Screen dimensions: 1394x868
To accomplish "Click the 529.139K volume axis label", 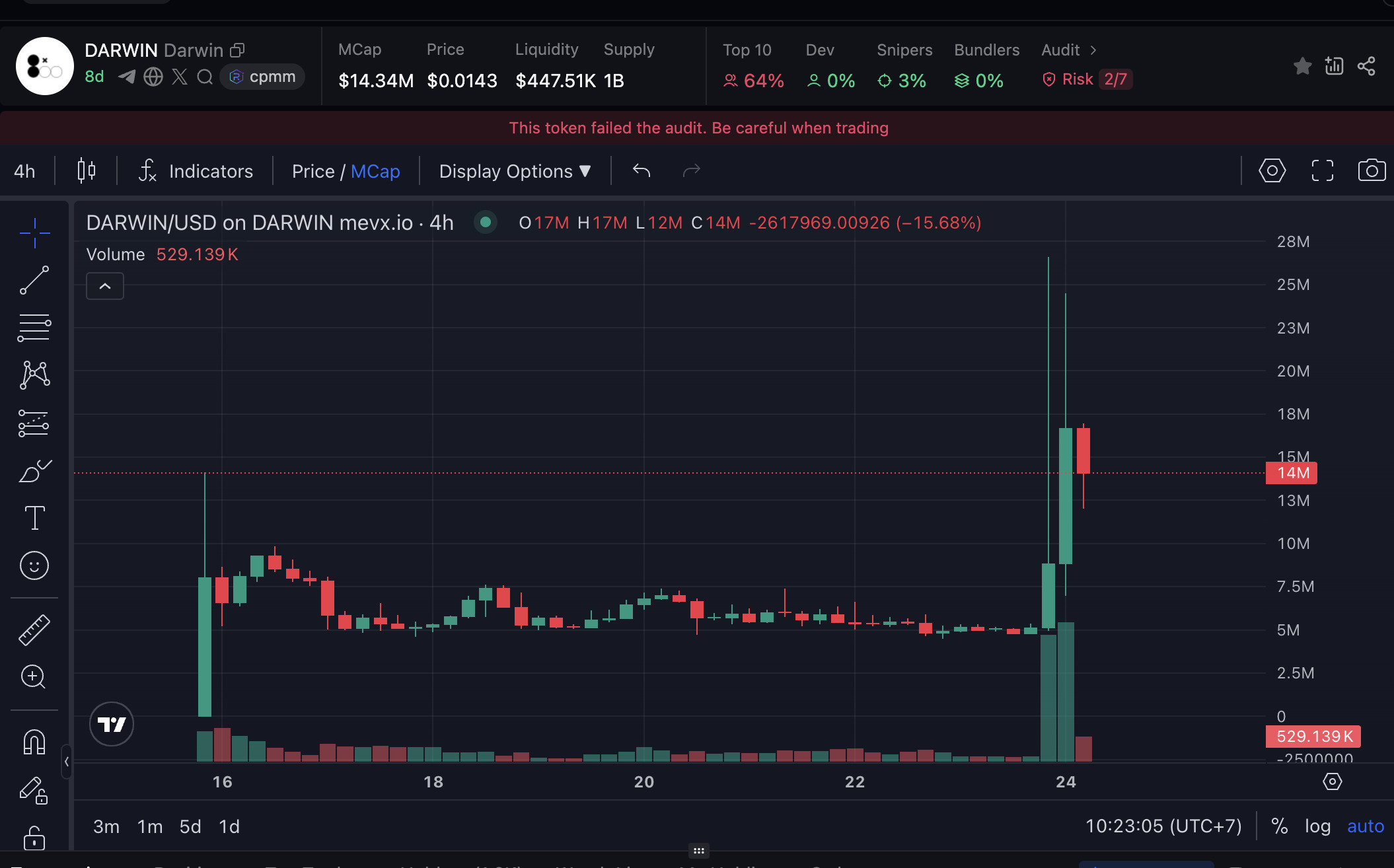I will 1313,737.
